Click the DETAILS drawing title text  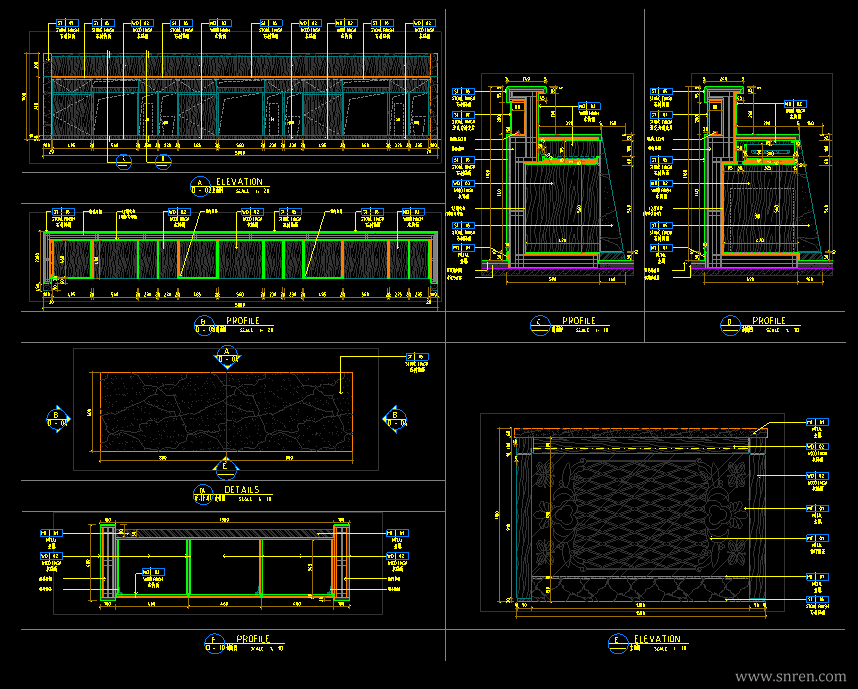pyautogui.click(x=242, y=490)
